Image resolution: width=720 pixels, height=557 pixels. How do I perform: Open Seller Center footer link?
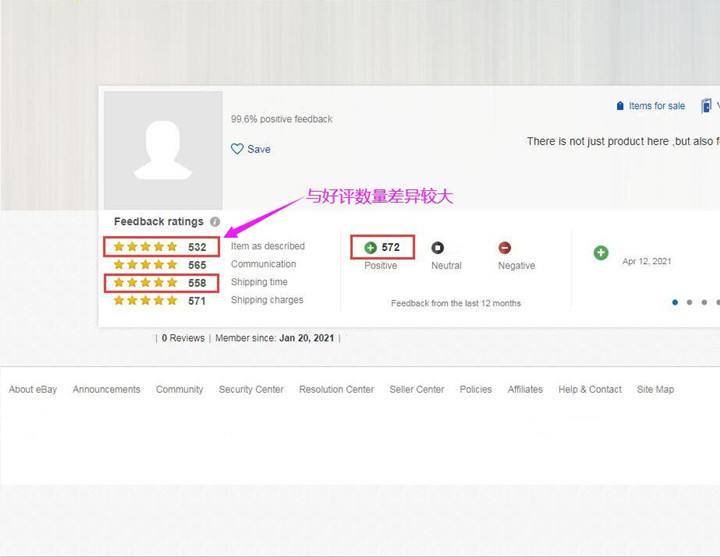point(417,389)
